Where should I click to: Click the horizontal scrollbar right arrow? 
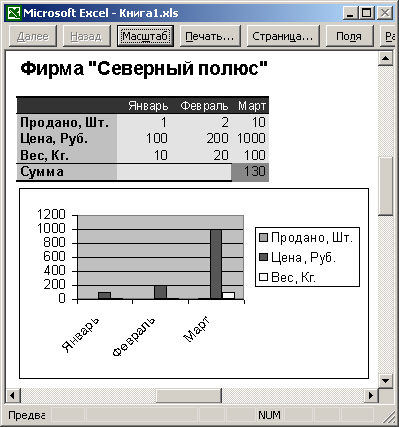[371, 396]
